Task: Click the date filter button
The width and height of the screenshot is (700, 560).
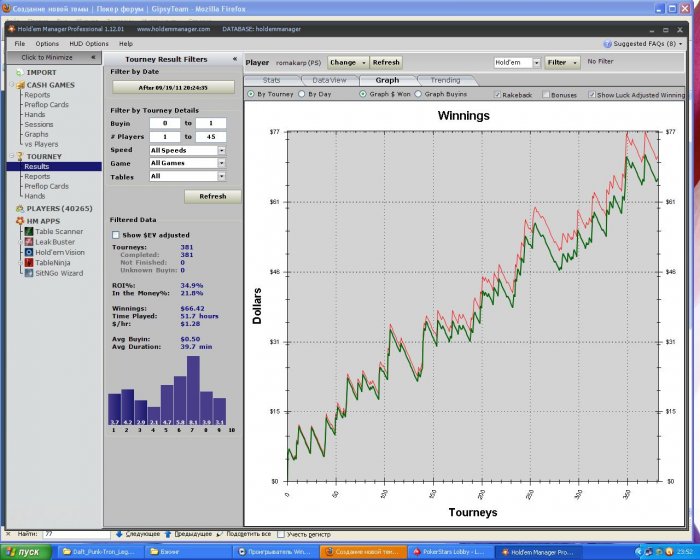Action: coord(173,88)
